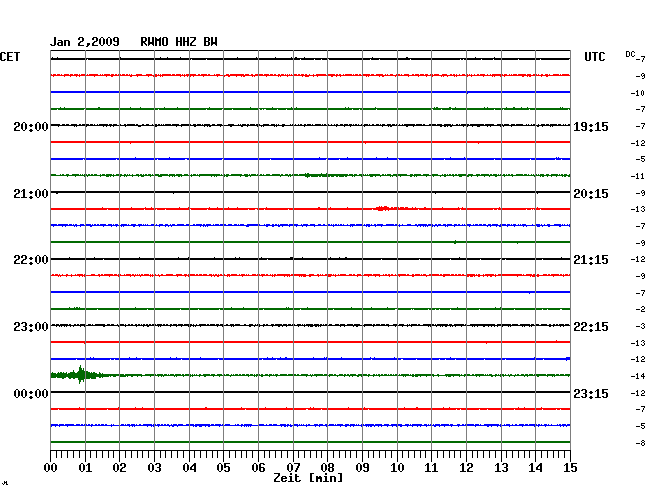
Task: Click minute "14" on the Zeit axis
Action: click(x=535, y=468)
